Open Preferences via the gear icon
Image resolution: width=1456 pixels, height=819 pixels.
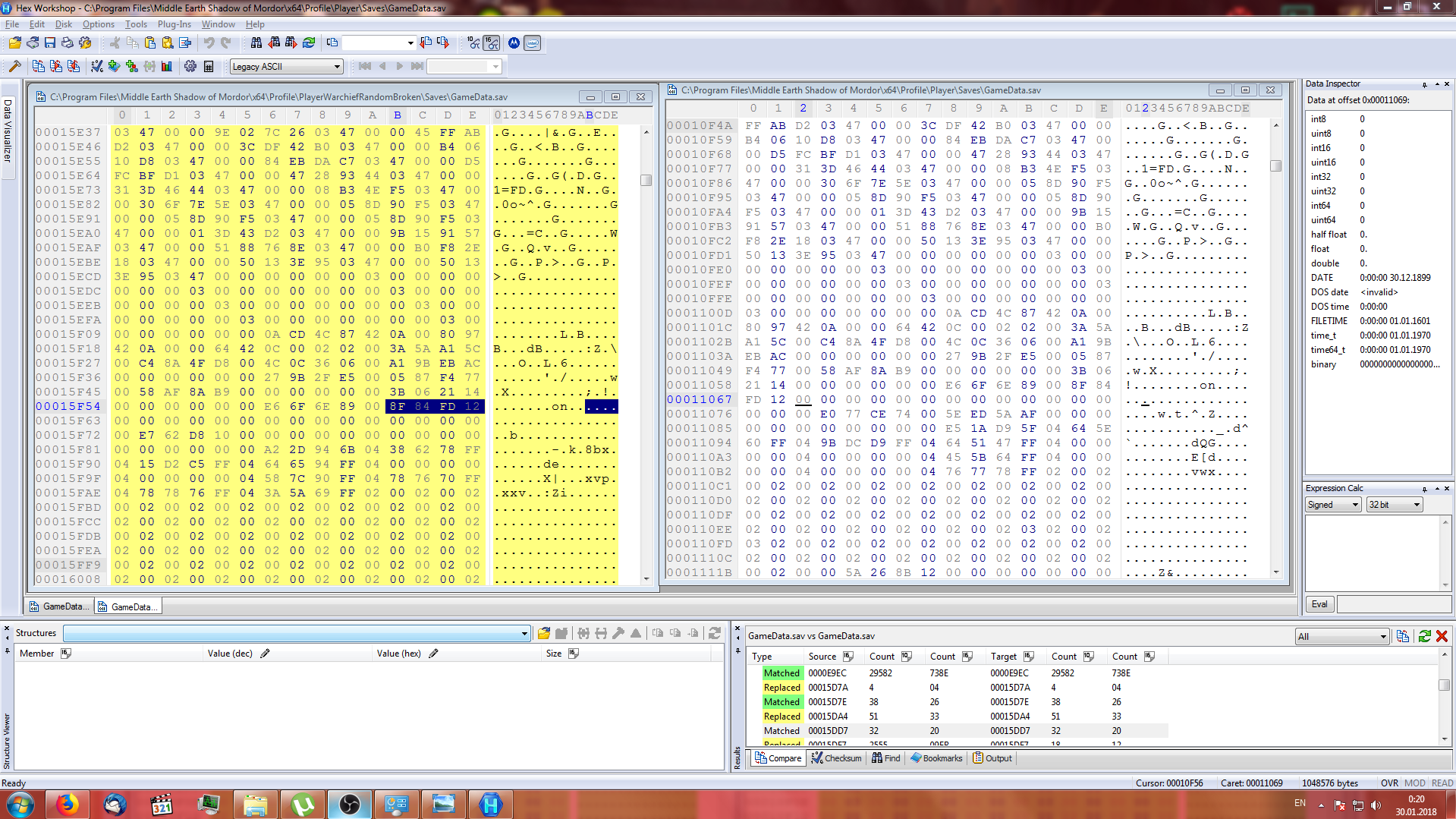point(190,67)
